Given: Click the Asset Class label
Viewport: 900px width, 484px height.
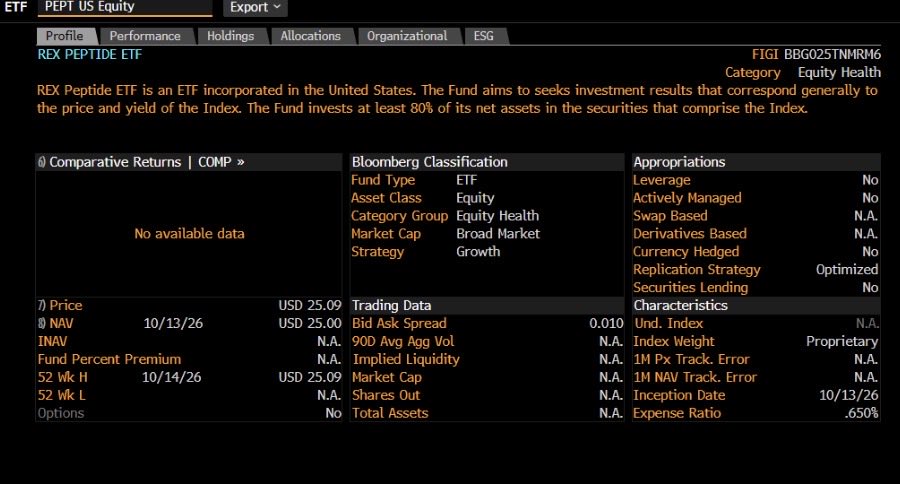Looking at the screenshot, I should pyautogui.click(x=386, y=198).
